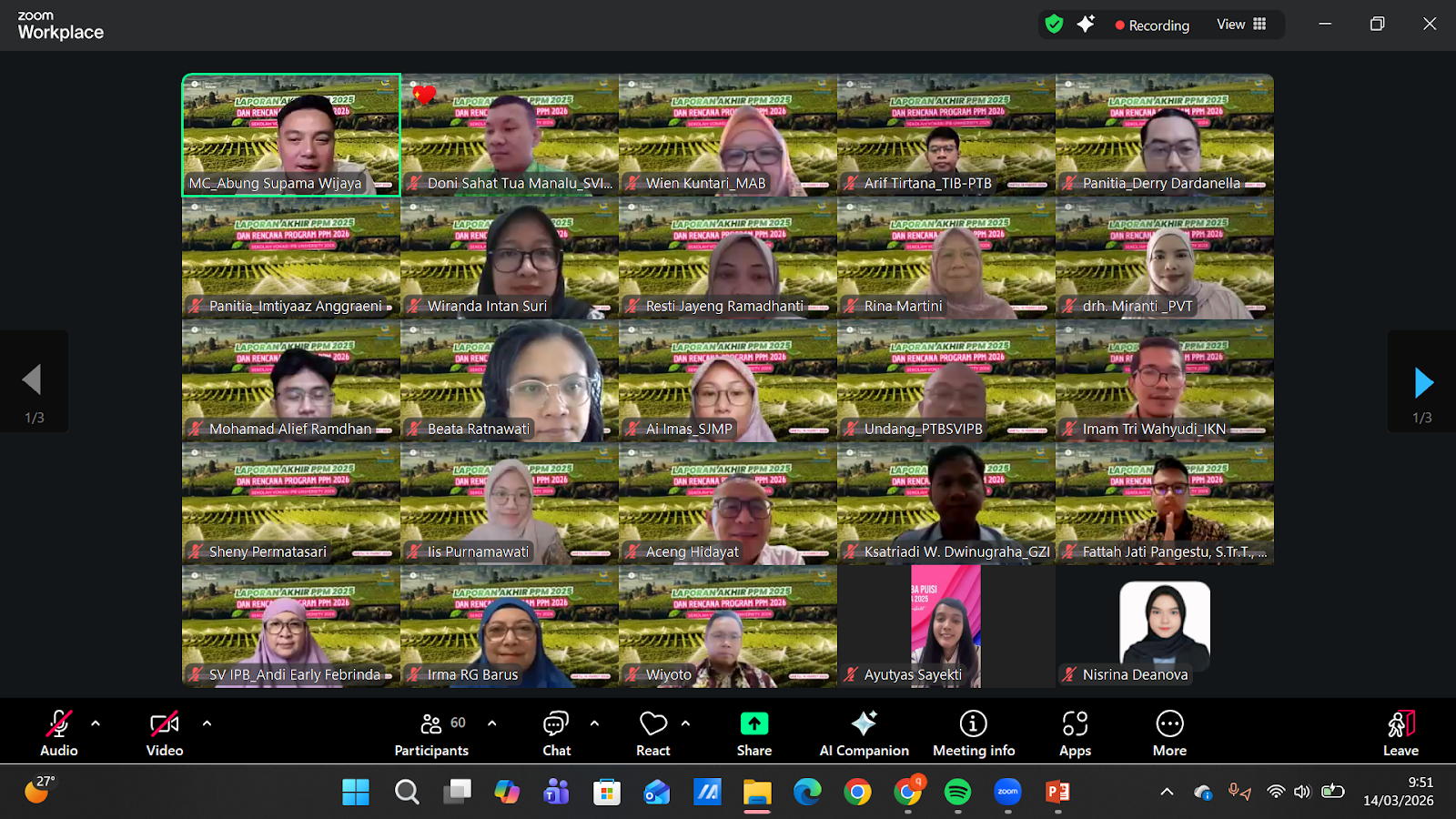Expand audio options arrow

pos(96,723)
